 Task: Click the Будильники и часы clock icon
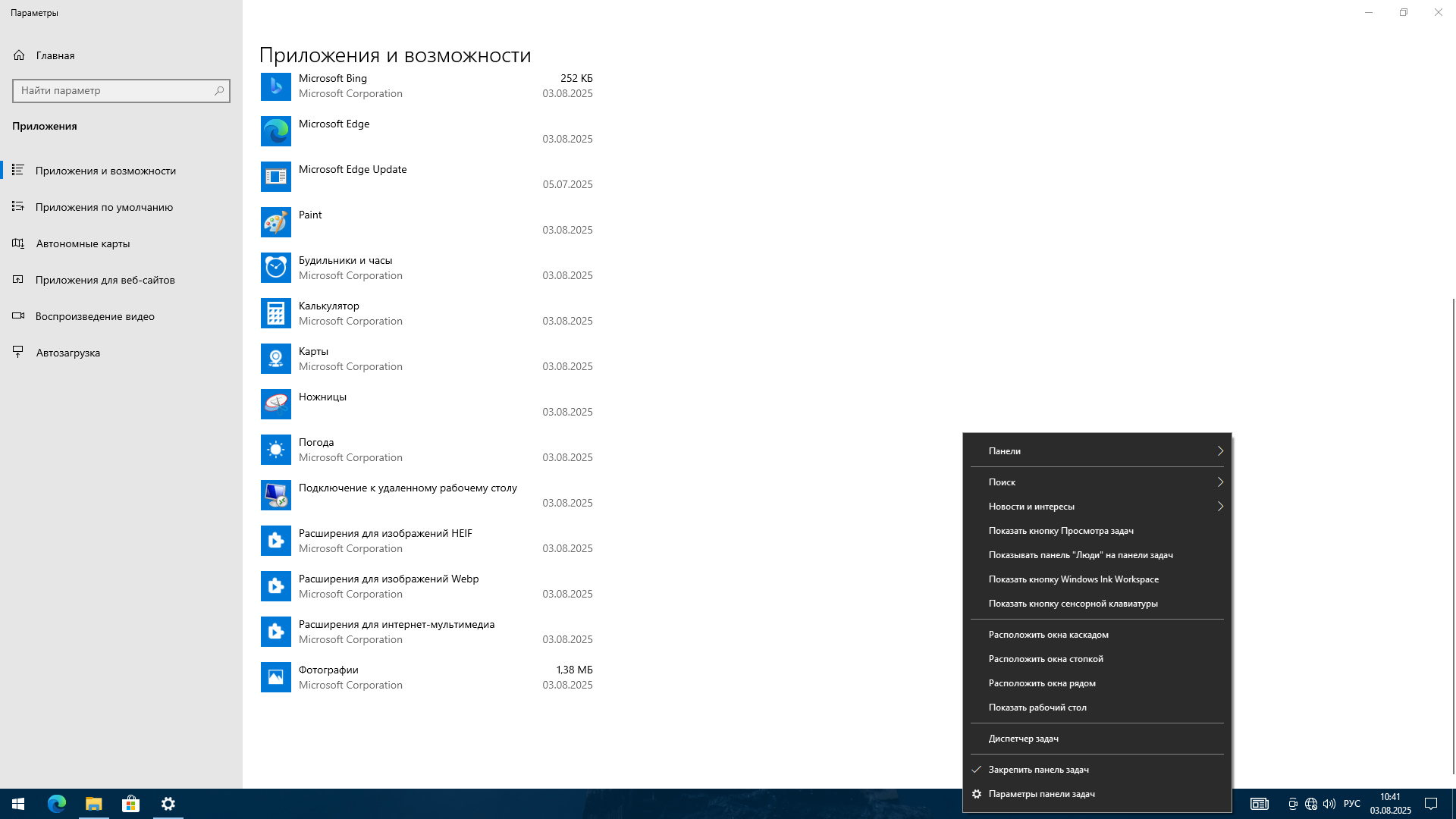click(276, 268)
